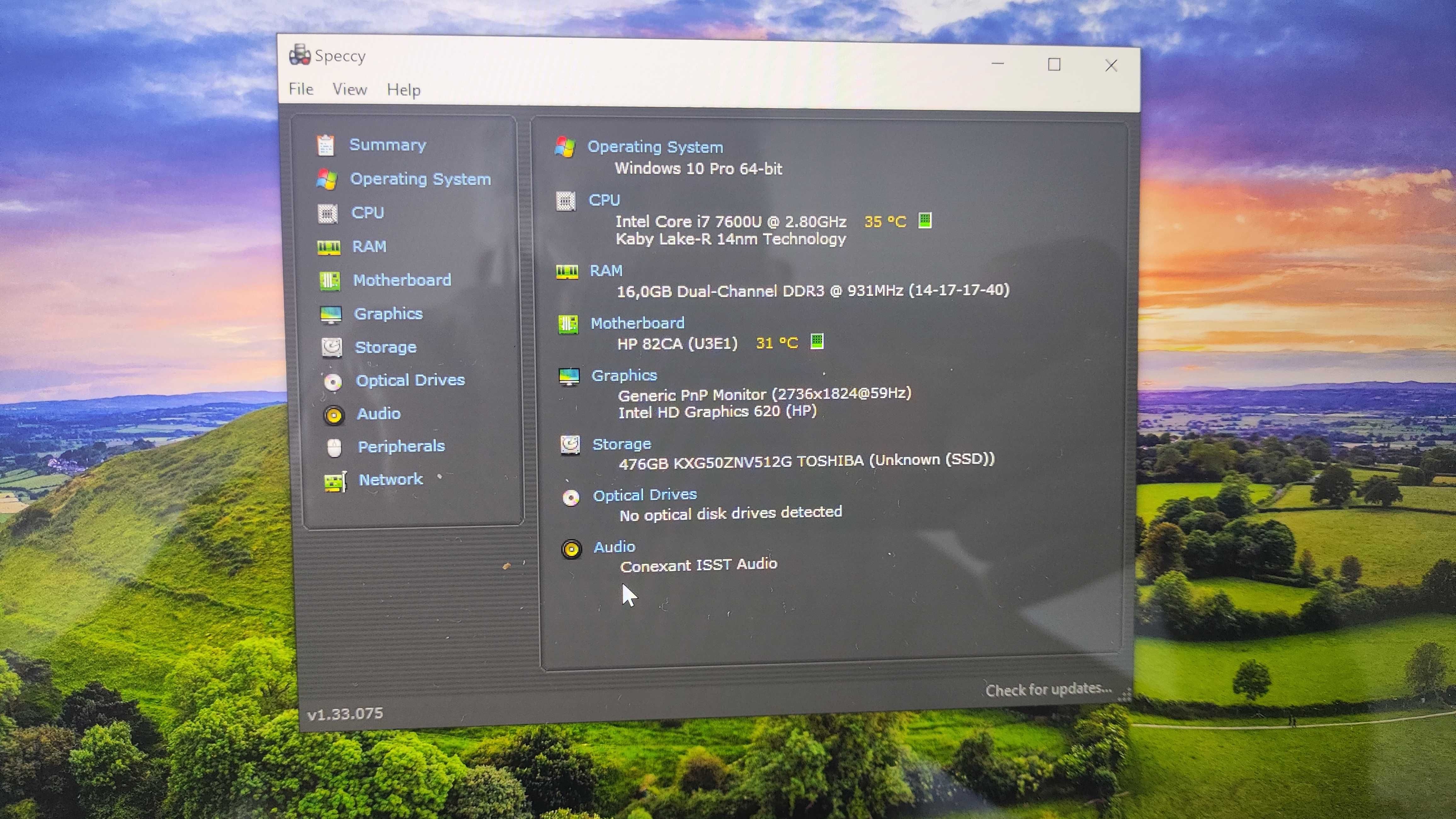This screenshot has height=819, width=1456.
Task: Click the Operating System heading link in summary
Action: (655, 147)
